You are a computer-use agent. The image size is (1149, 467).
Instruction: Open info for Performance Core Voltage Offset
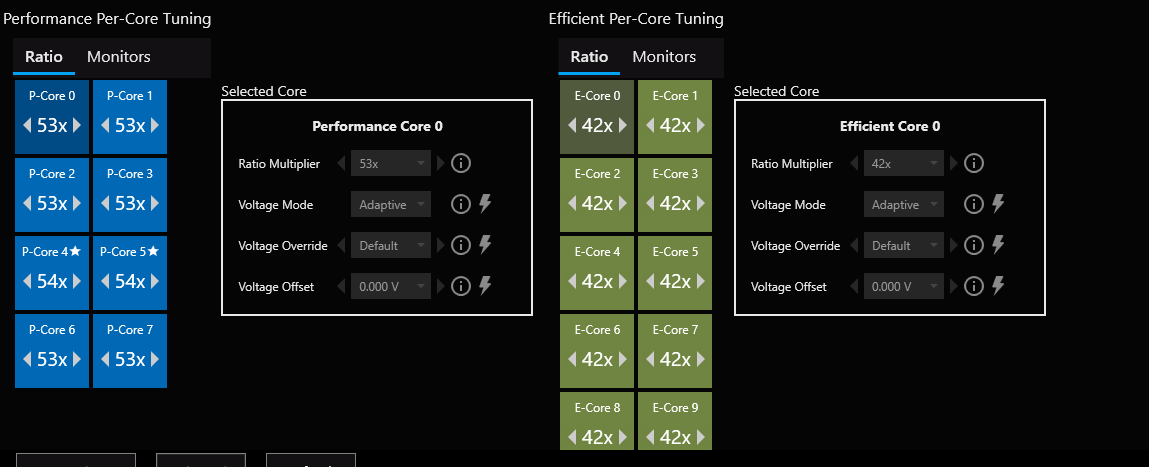460,286
